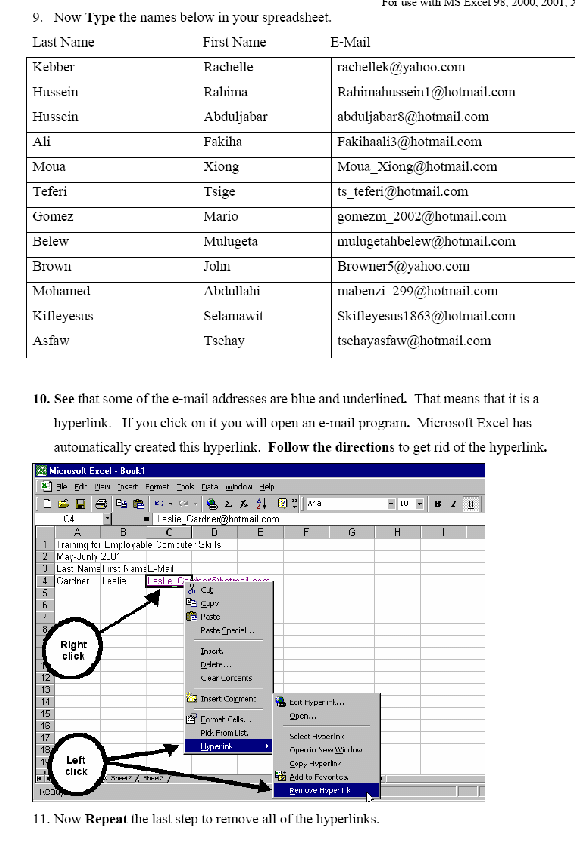Click the Copy toolbar icon
The height and width of the screenshot is (841, 575).
[x=121, y=504]
